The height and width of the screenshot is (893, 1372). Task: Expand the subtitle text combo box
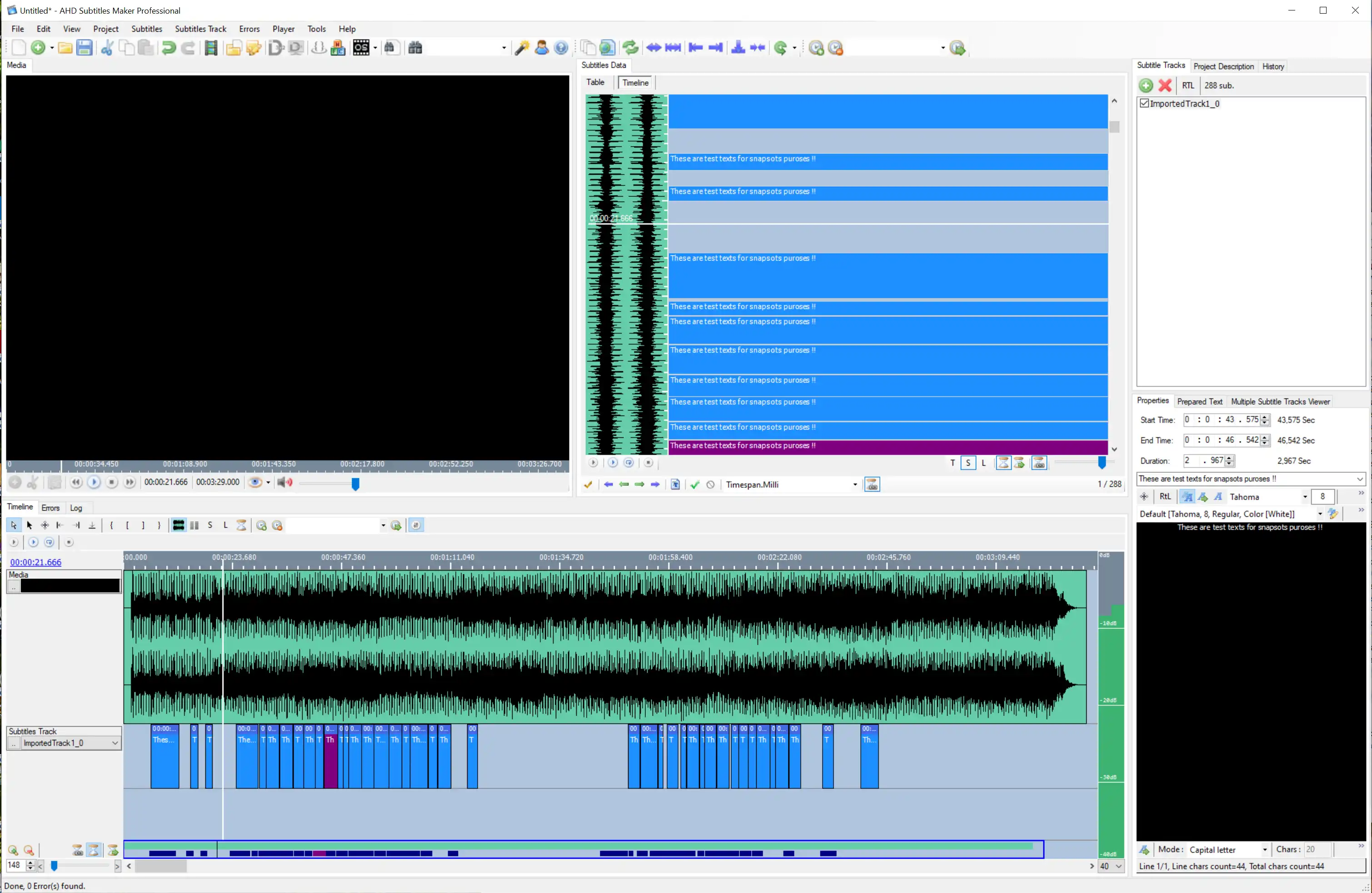tap(1360, 479)
